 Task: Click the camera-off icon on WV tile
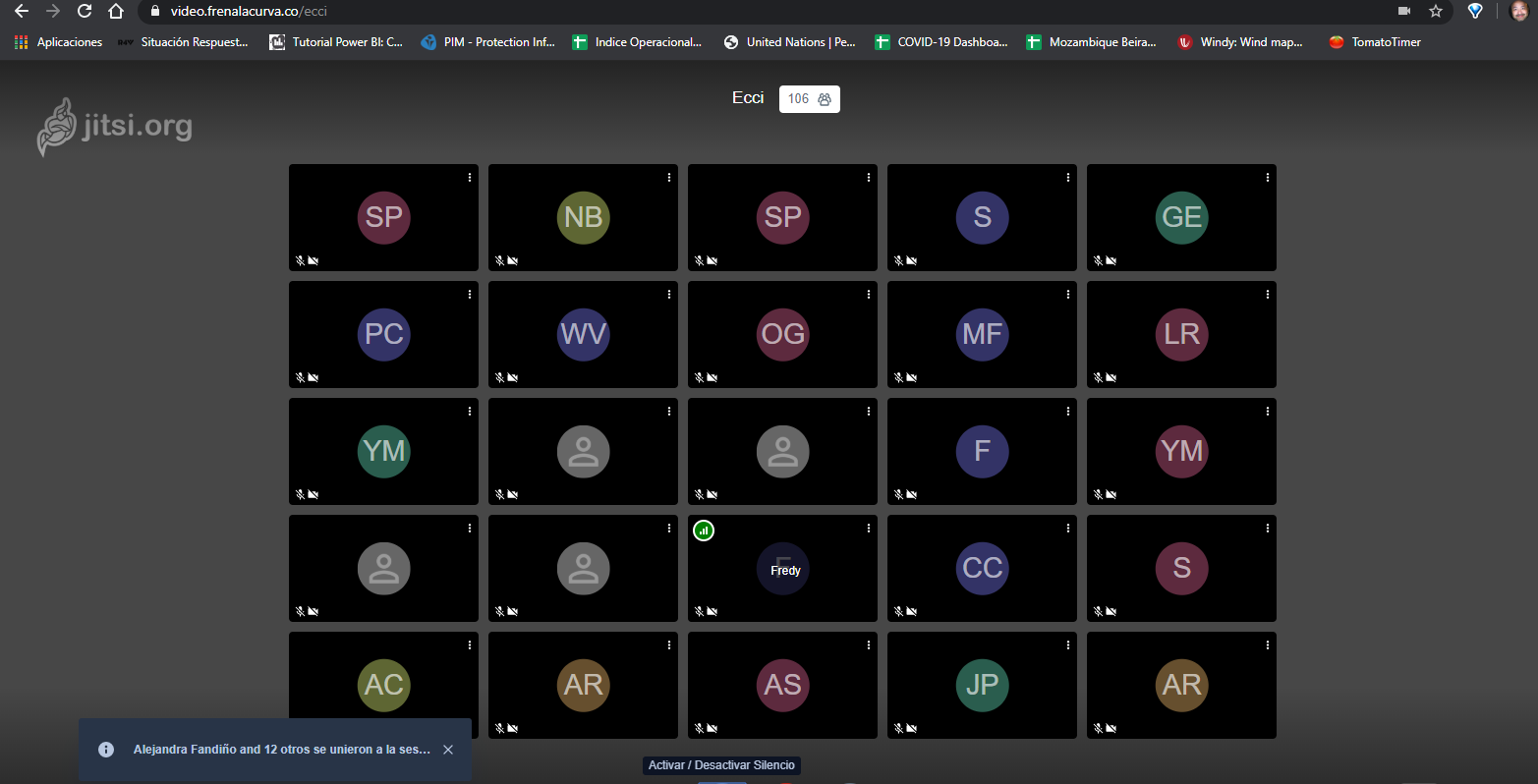[513, 378]
